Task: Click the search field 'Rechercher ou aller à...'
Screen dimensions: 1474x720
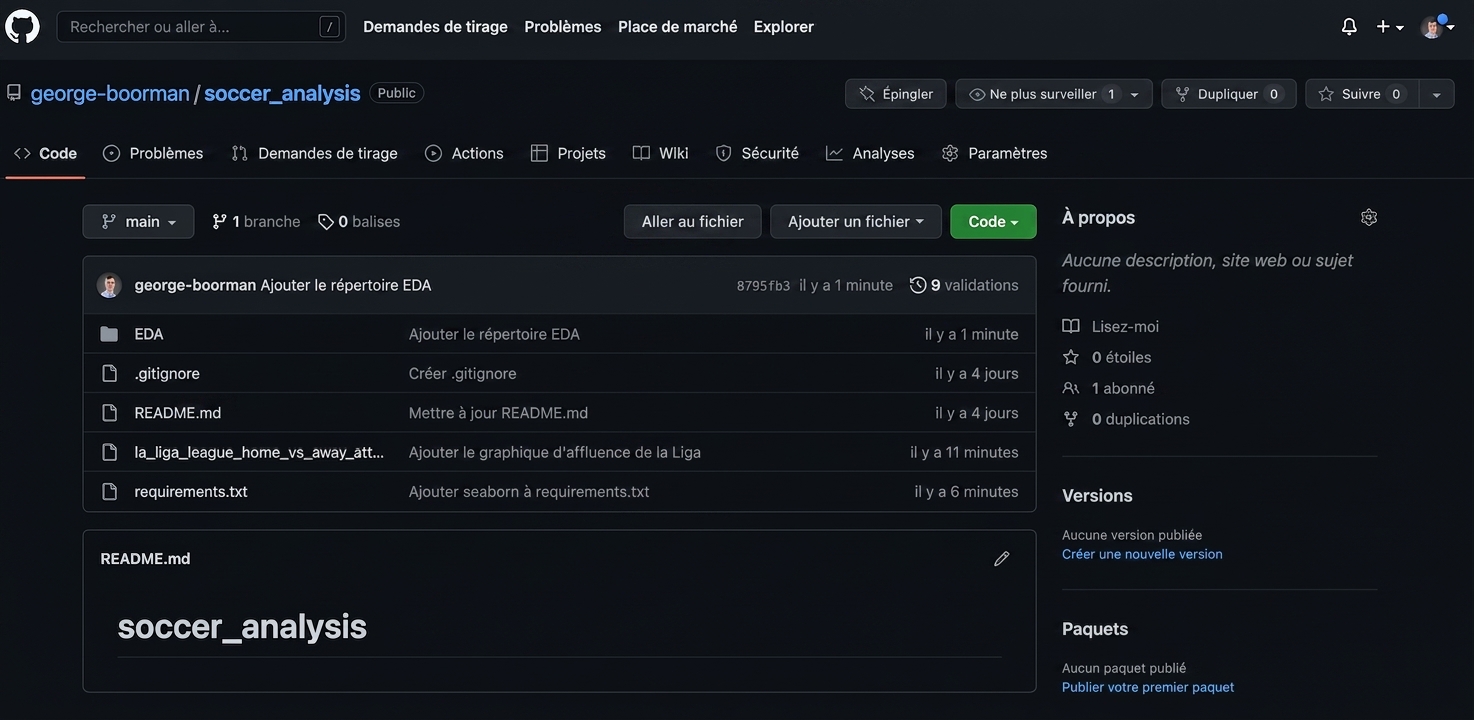Action: 201,27
